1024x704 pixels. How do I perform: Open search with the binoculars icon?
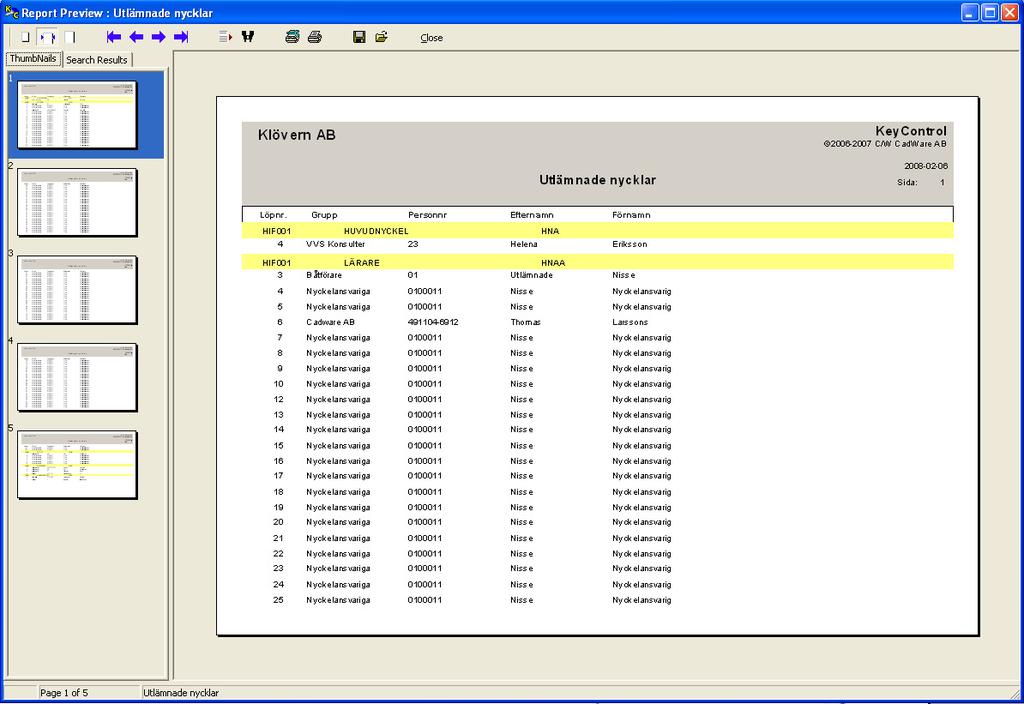coord(248,37)
